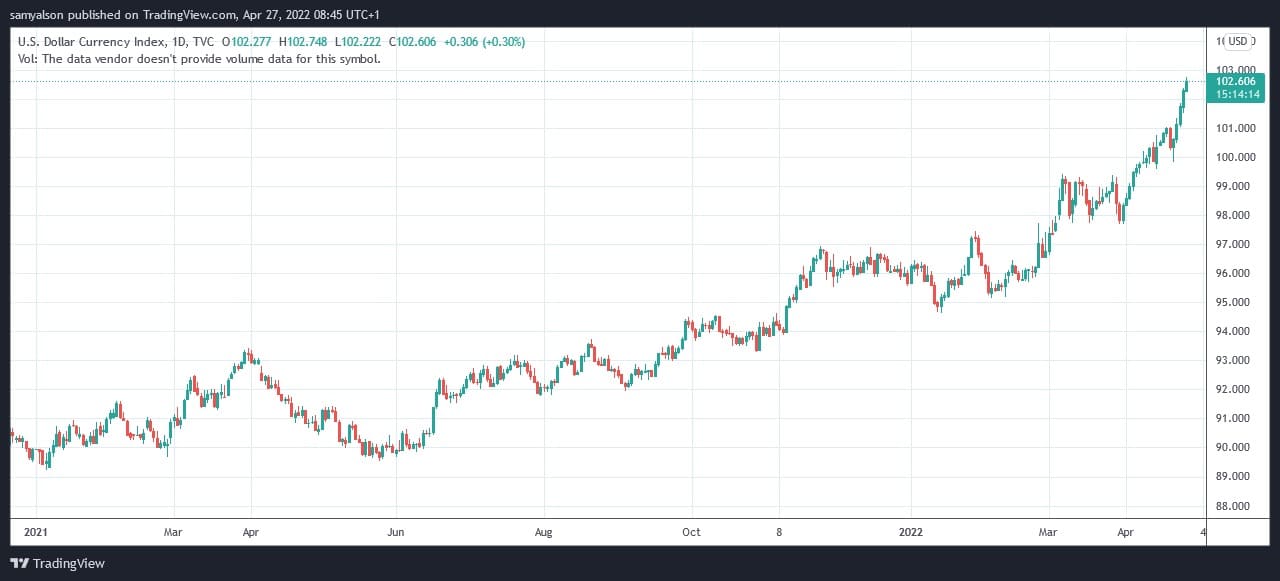
Task: Click the 98.000 price axis label
Action: (x=1235, y=215)
